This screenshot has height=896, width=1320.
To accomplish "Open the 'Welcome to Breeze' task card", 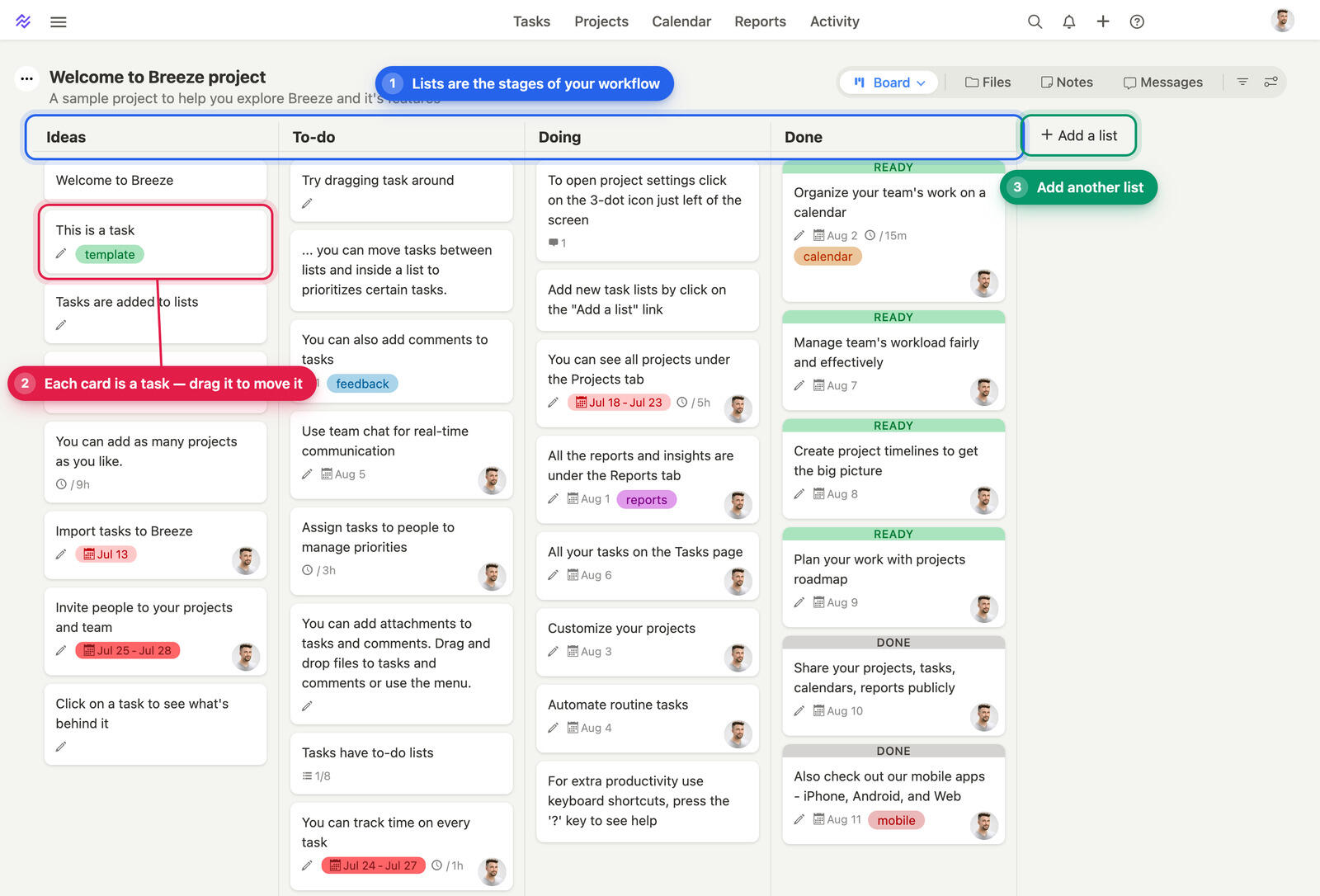I will [x=155, y=181].
